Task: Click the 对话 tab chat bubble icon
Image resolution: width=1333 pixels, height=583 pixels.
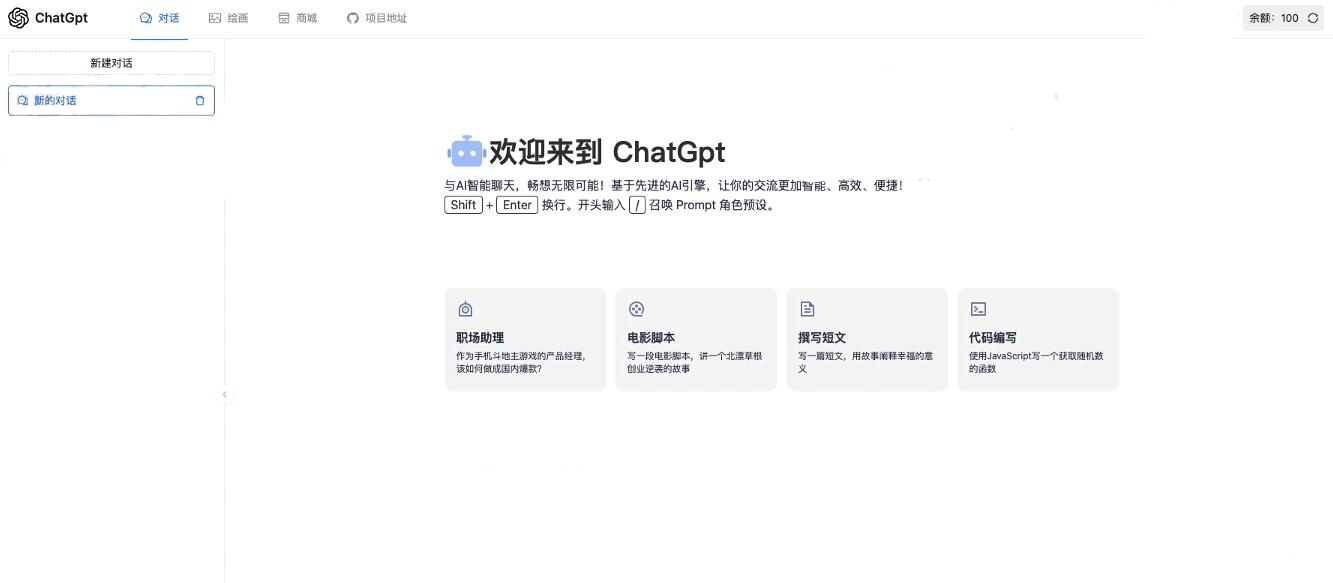Action: [146, 18]
